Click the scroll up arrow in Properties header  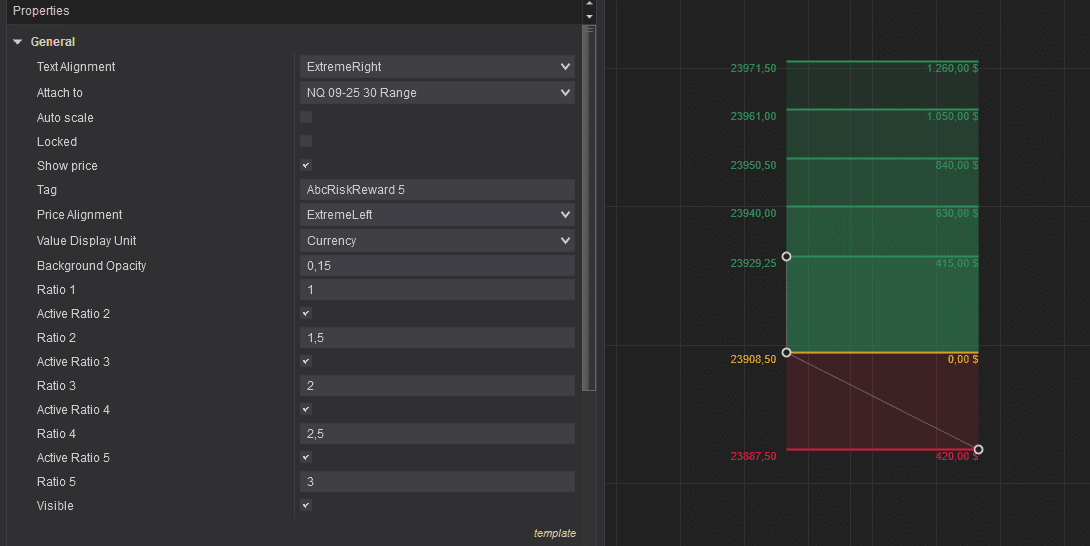click(589, 4)
